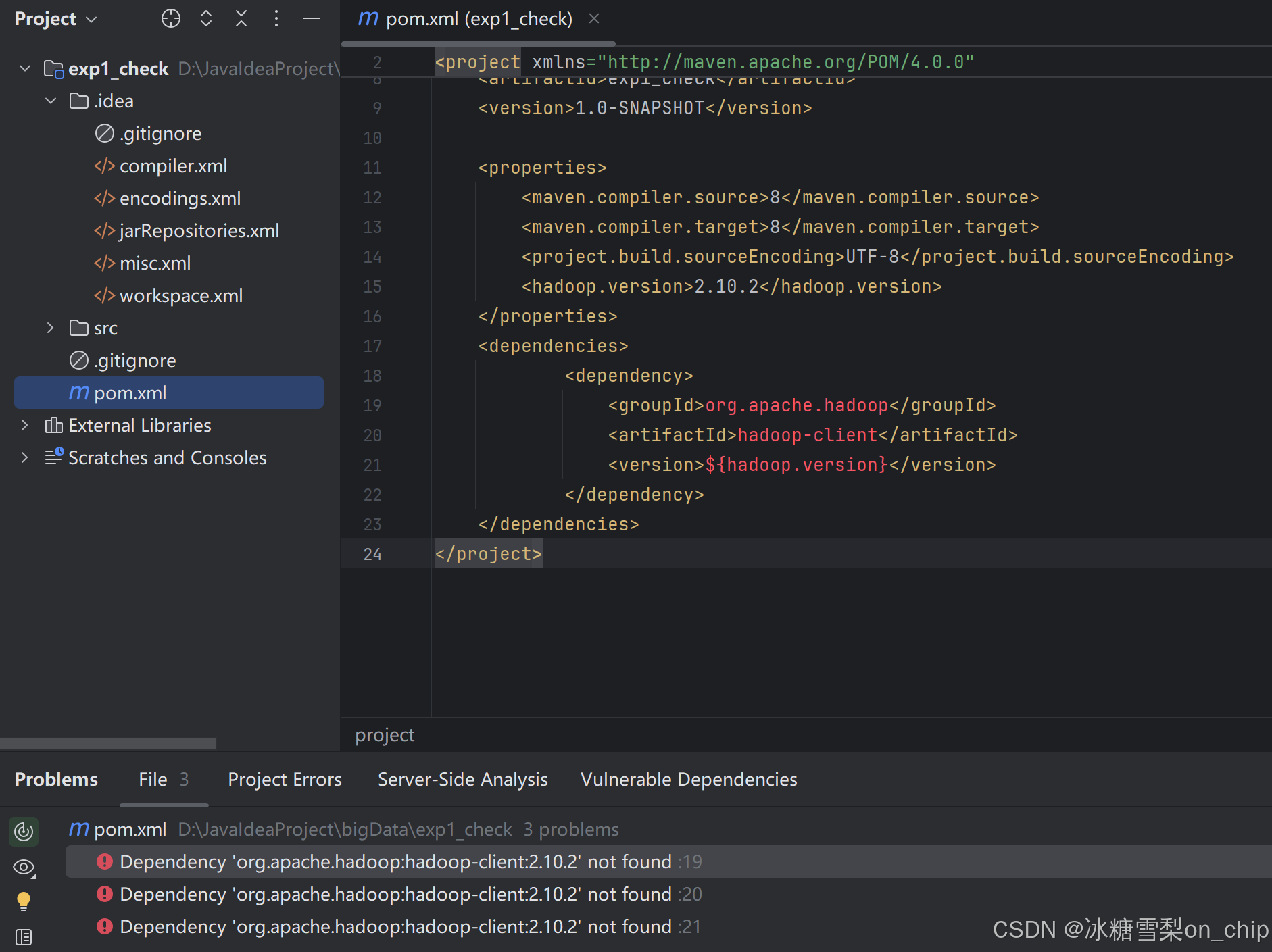Show quick fixes with lightbulb icon
This screenshot has width=1272, height=952.
click(x=24, y=901)
